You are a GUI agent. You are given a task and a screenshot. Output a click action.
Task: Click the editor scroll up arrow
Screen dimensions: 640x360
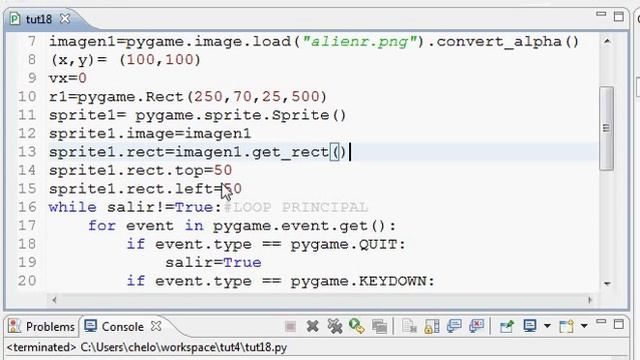pyautogui.click(x=607, y=41)
